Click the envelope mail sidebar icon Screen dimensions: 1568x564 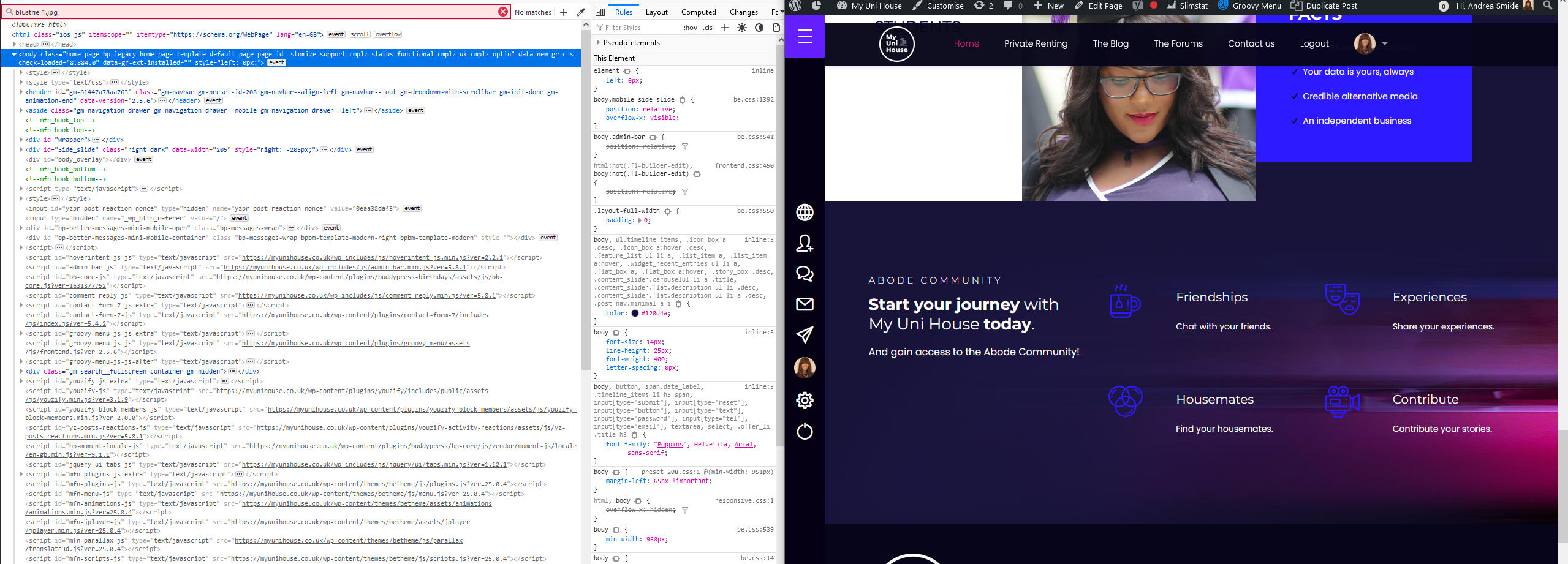pyautogui.click(x=805, y=304)
